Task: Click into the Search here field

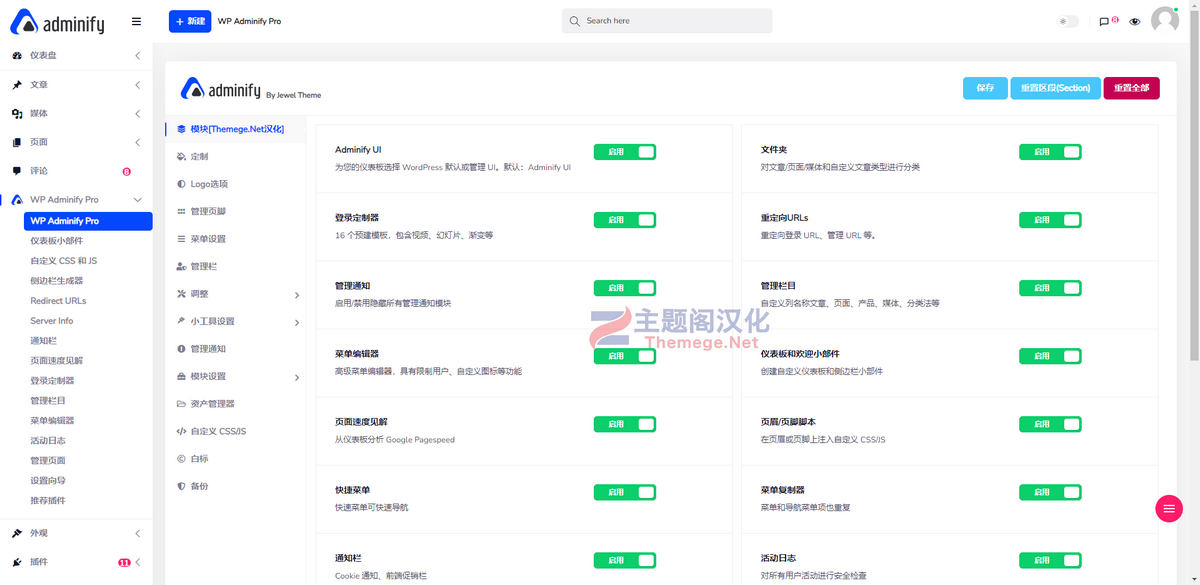Action: pos(667,21)
